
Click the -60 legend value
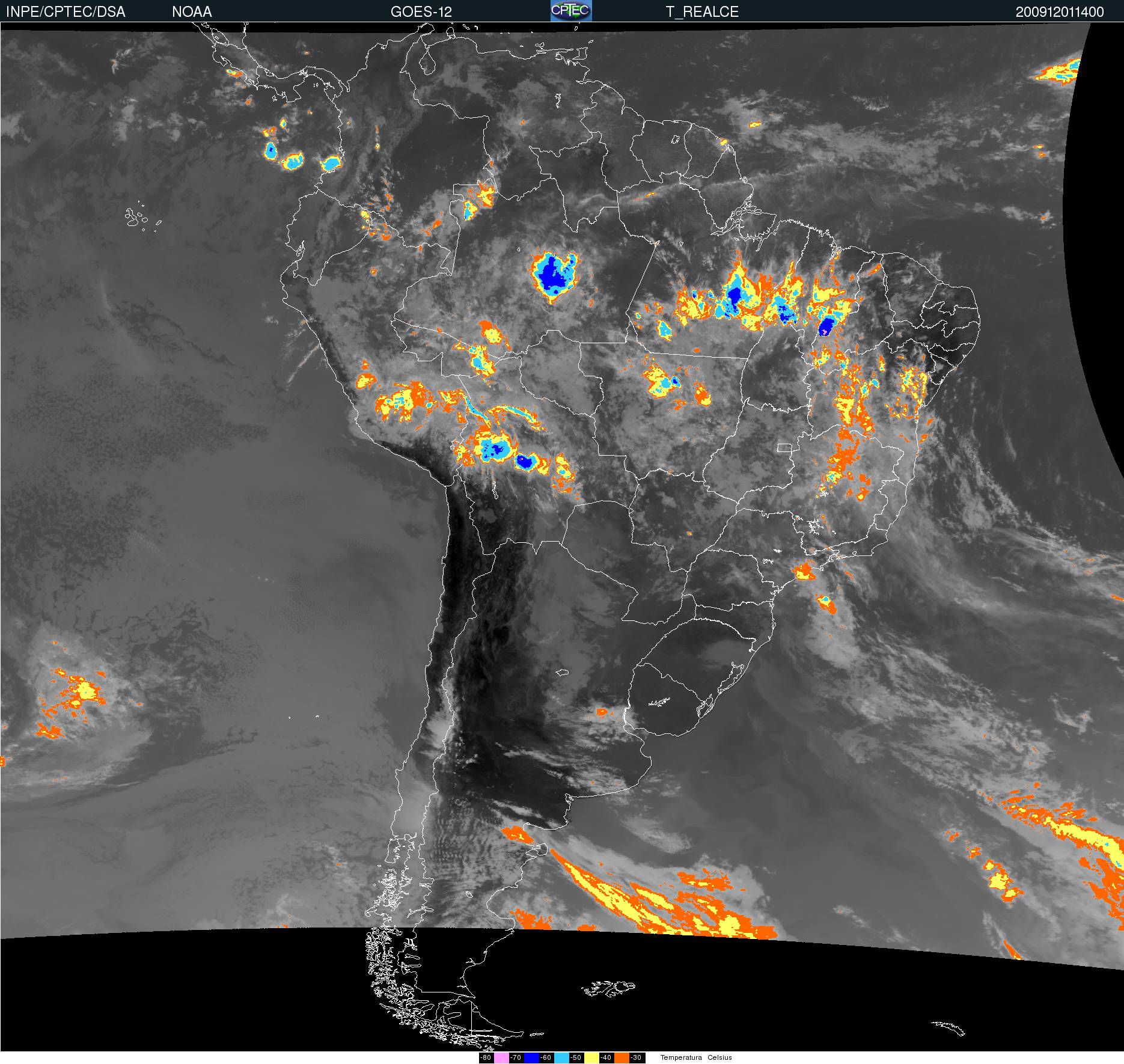(x=546, y=1057)
